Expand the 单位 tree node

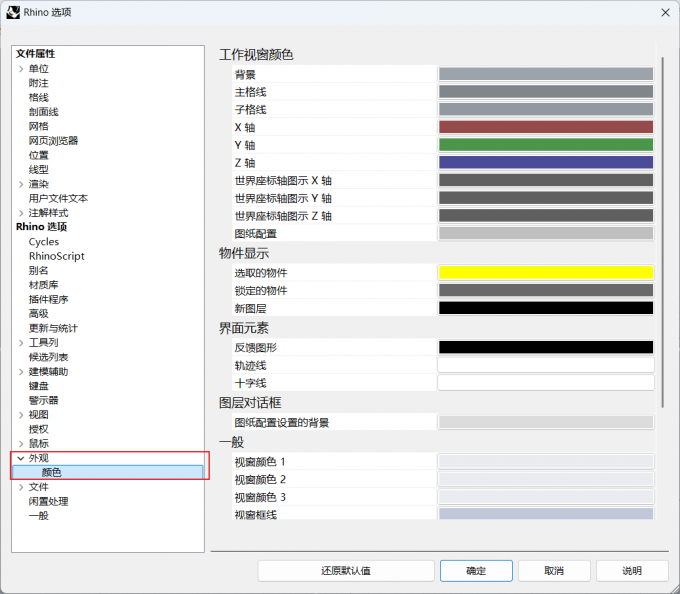[x=21, y=69]
